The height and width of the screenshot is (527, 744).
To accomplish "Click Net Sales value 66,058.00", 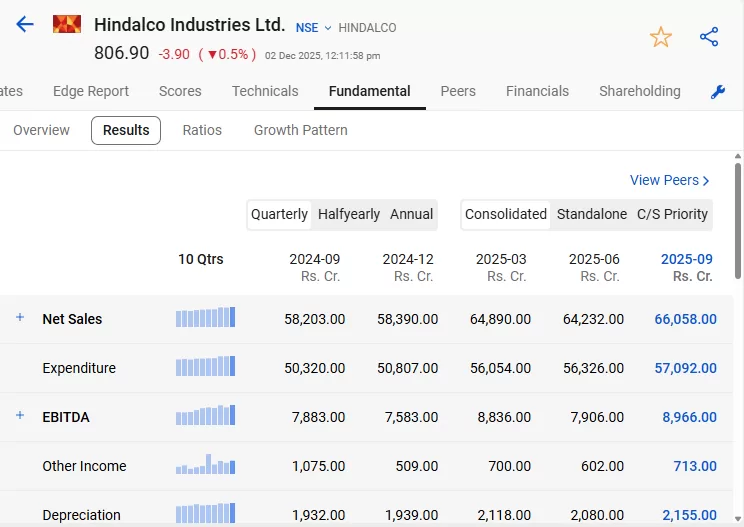I will click(x=686, y=319).
